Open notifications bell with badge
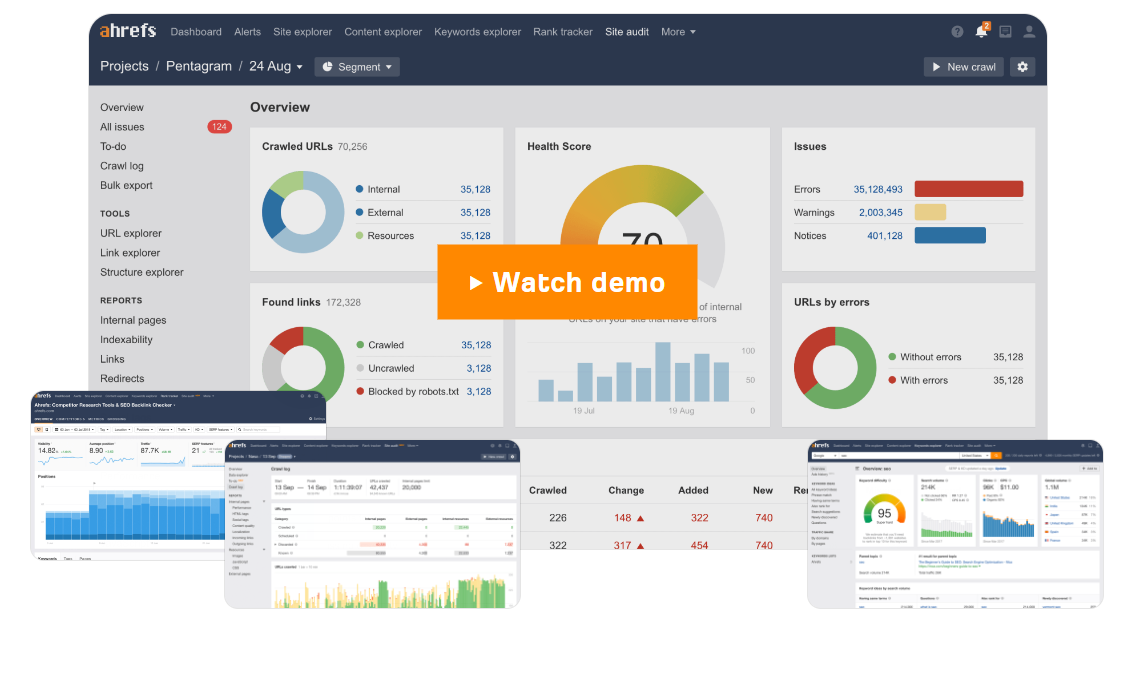Image resolution: width=1133 pixels, height=673 pixels. pos(981,31)
